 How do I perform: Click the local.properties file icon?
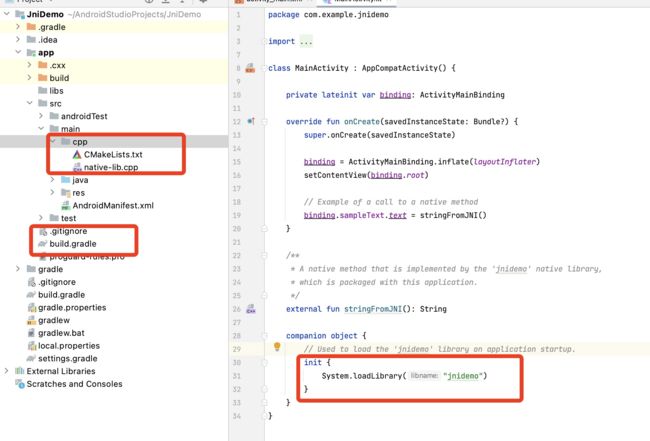(32, 346)
